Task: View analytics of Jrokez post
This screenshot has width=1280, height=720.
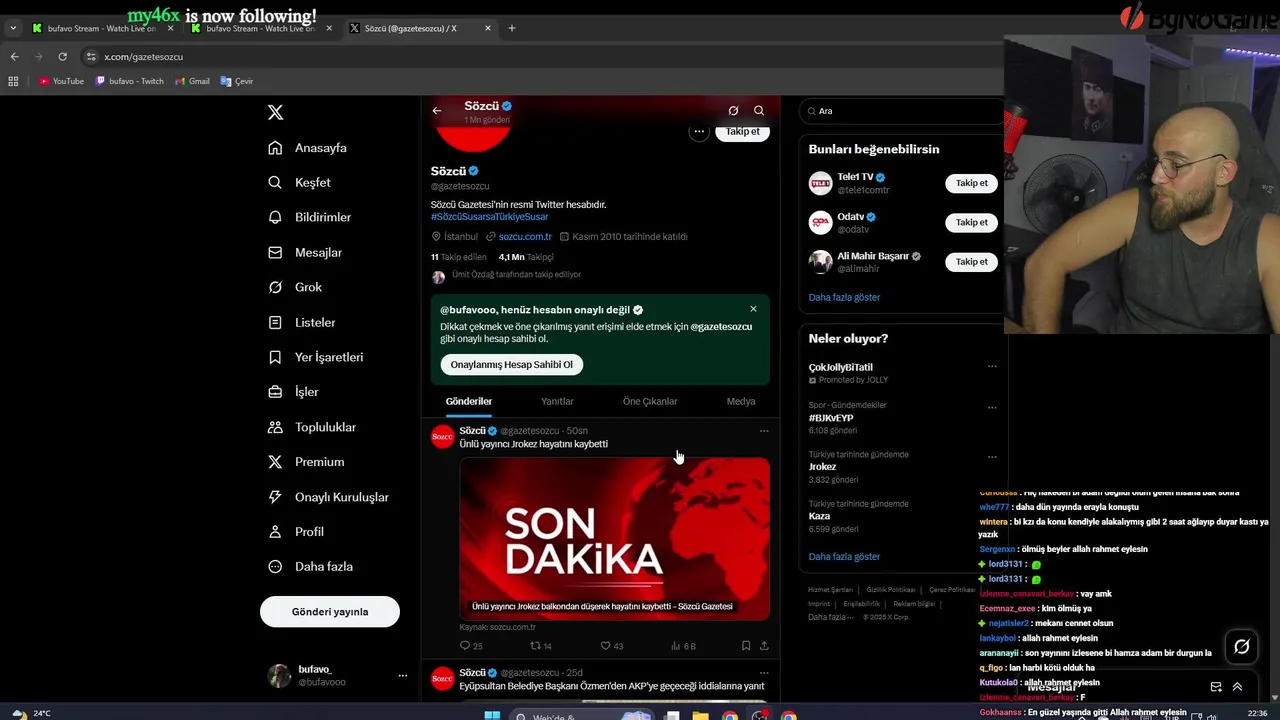Action: [x=683, y=646]
